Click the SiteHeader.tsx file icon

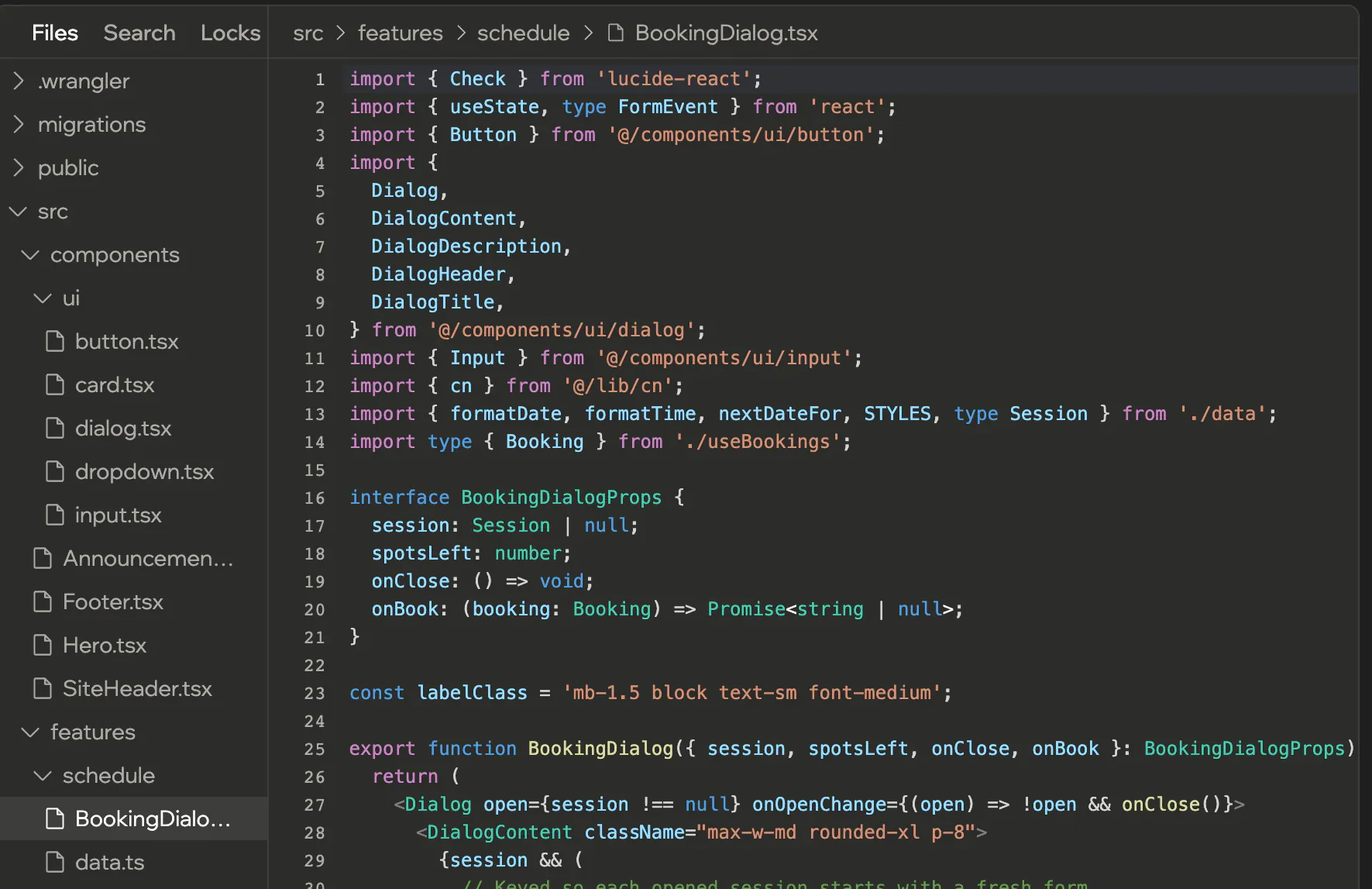point(43,688)
